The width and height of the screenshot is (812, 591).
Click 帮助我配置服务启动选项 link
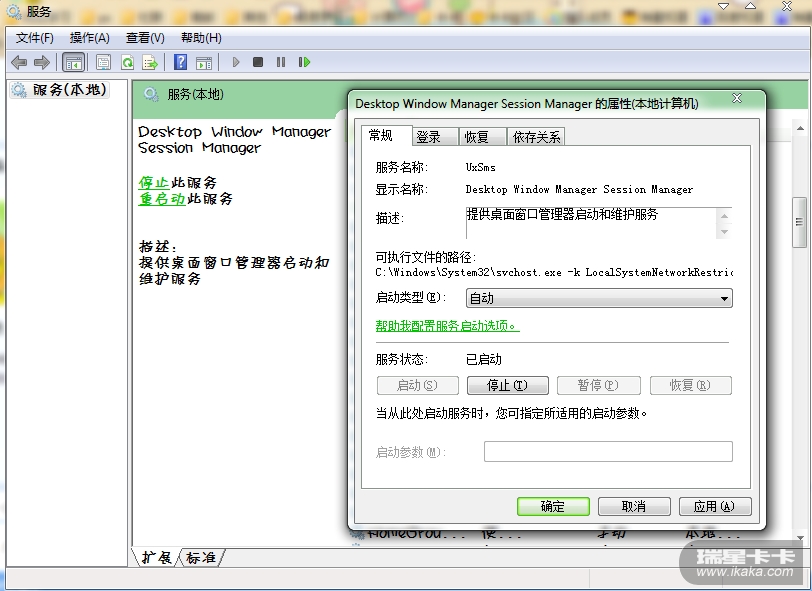447,326
